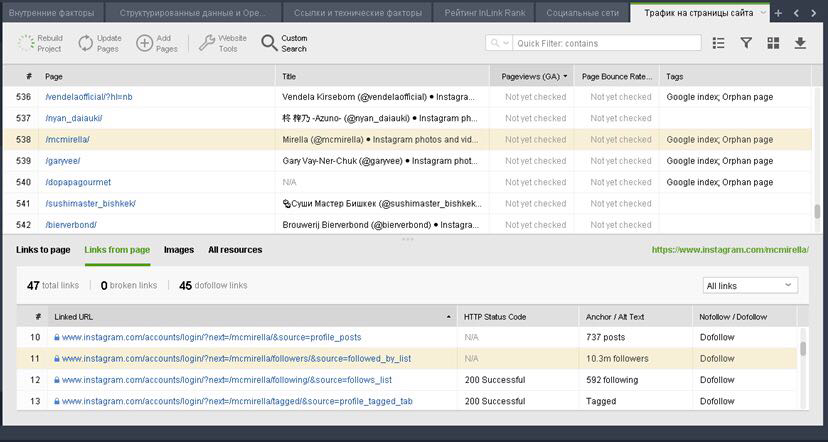
Task: Switch to Внутренние факторы tab
Action: point(51,13)
